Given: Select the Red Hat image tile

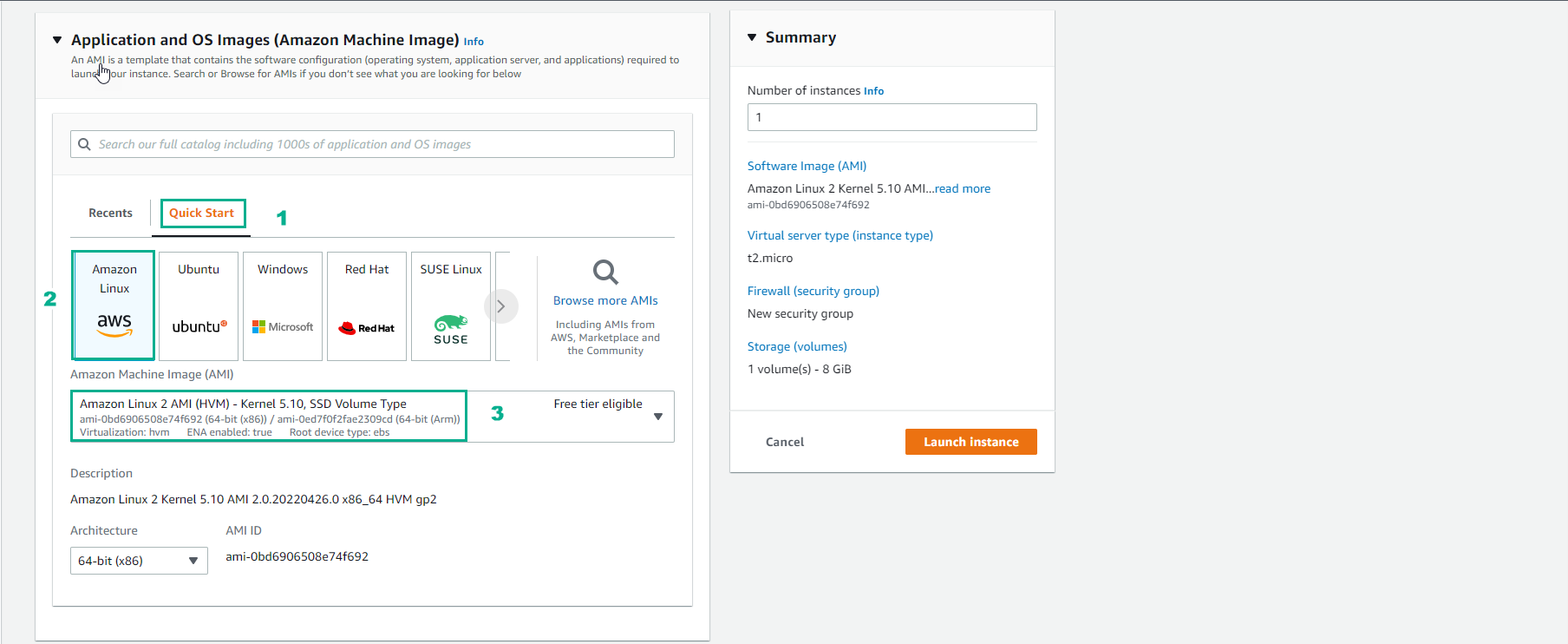Looking at the screenshot, I should click(367, 306).
